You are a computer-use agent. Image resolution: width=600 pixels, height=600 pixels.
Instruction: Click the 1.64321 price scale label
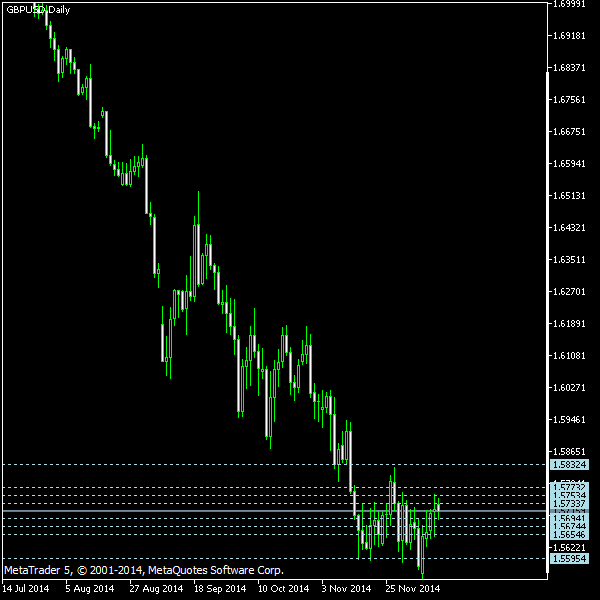click(x=569, y=228)
